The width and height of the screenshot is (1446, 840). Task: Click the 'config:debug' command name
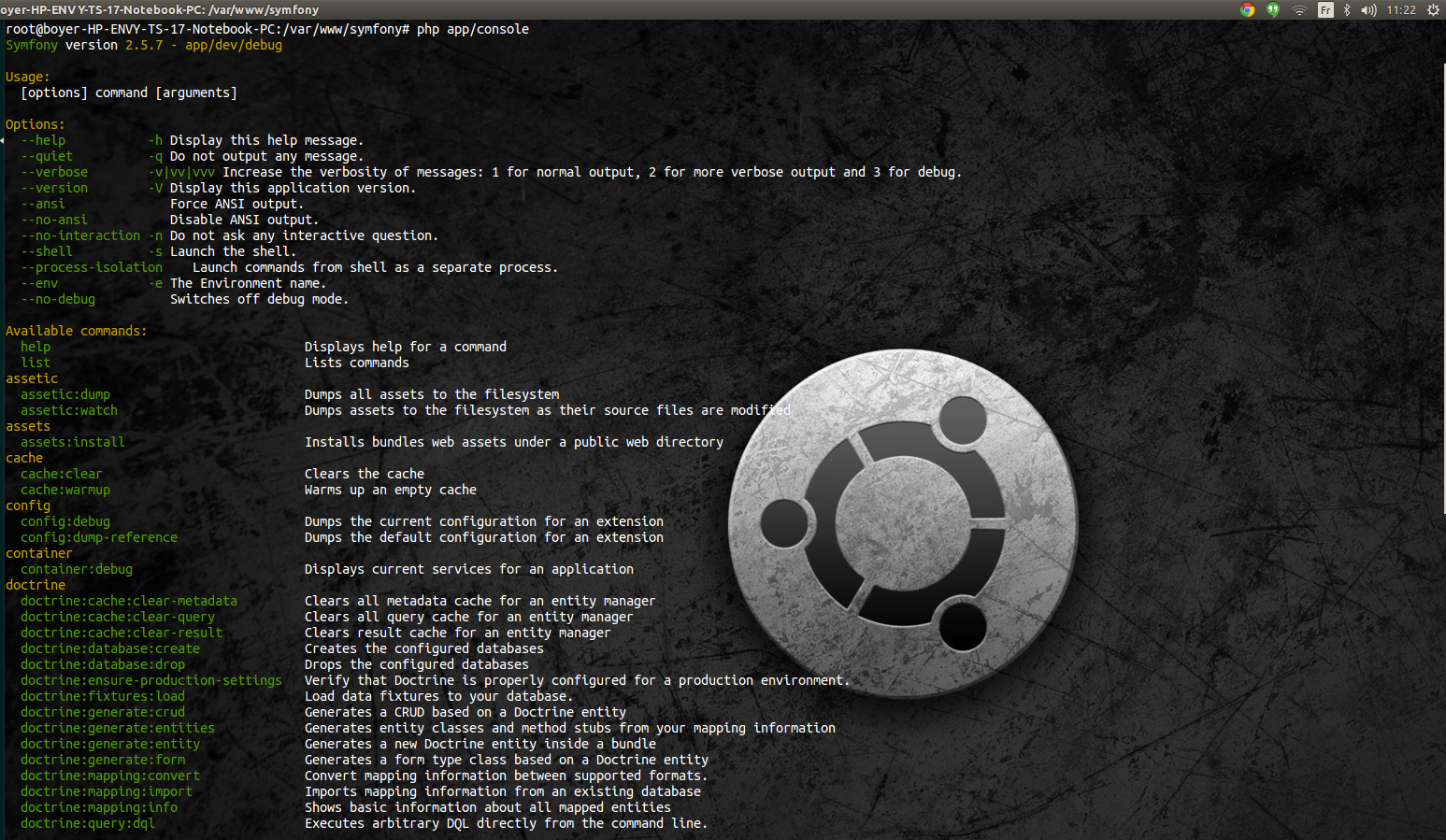pos(65,521)
